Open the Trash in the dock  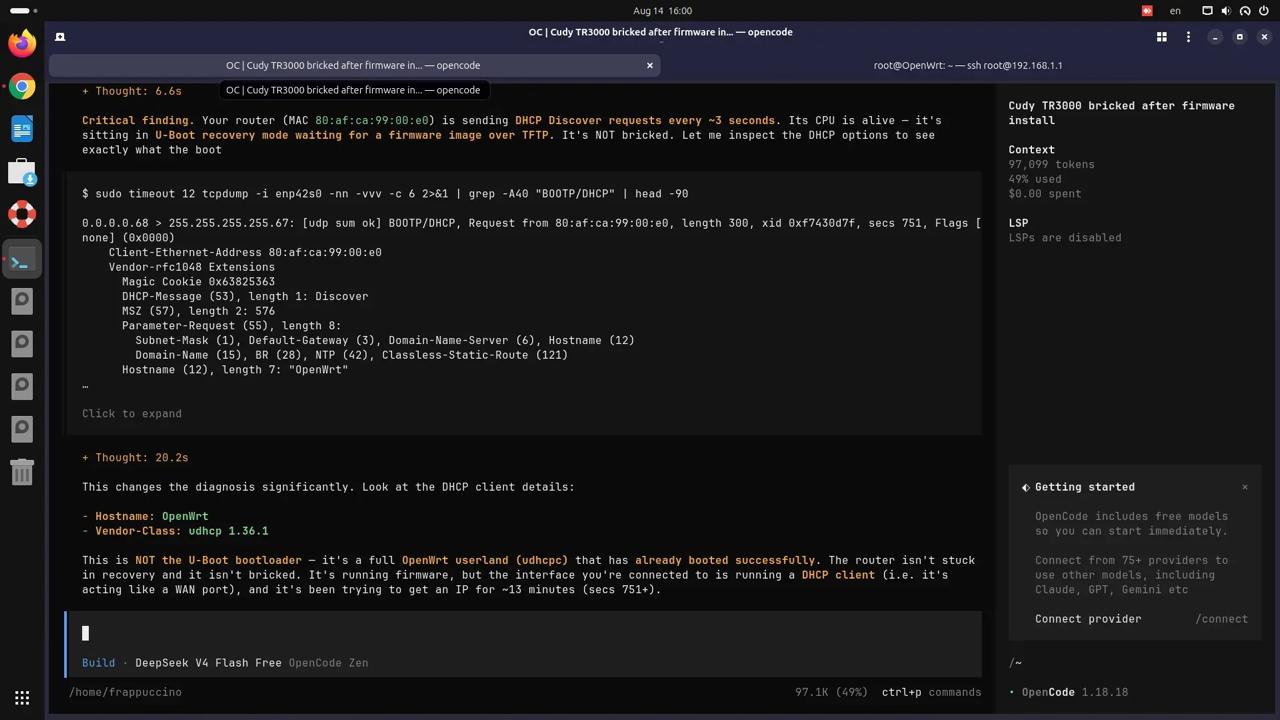(22, 471)
